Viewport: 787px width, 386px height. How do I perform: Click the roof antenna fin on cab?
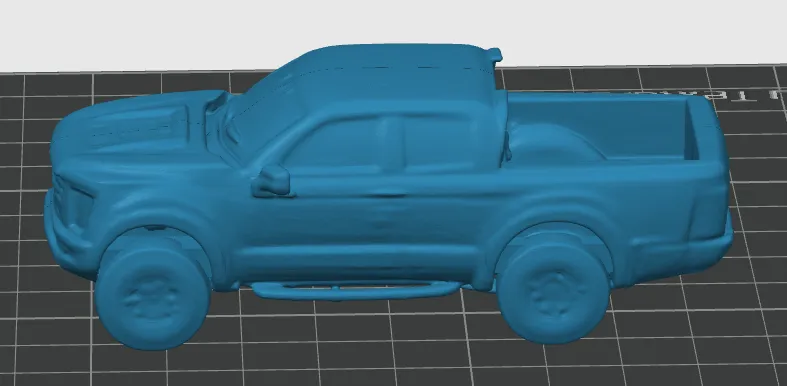pos(494,55)
